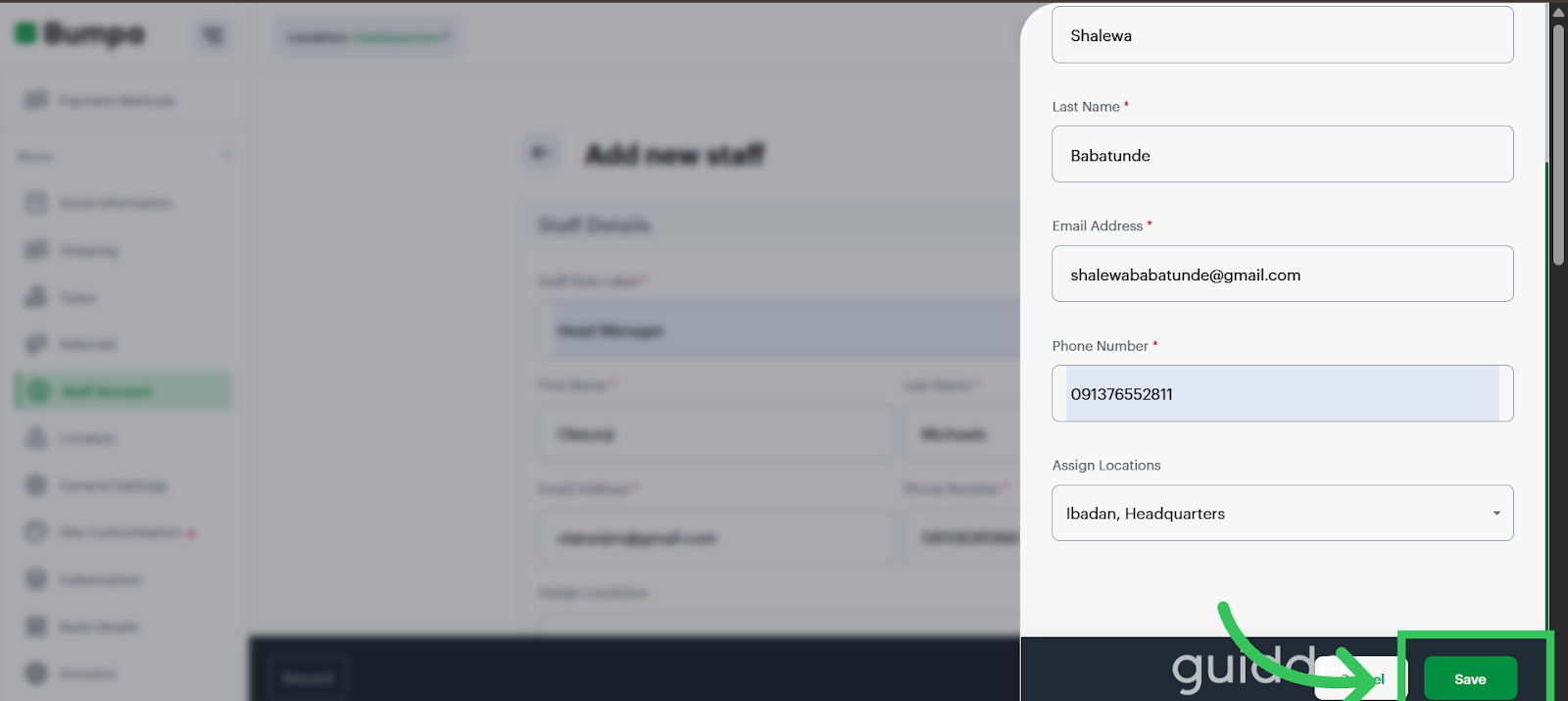1568x701 pixels.
Task: Collapse the Store section chevron
Action: [227, 156]
